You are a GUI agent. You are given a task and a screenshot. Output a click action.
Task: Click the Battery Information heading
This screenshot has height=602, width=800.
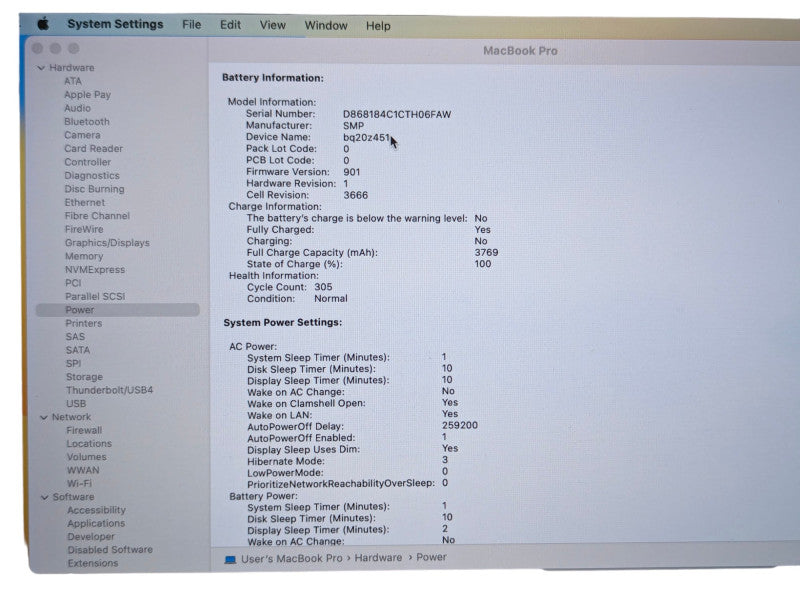272,78
